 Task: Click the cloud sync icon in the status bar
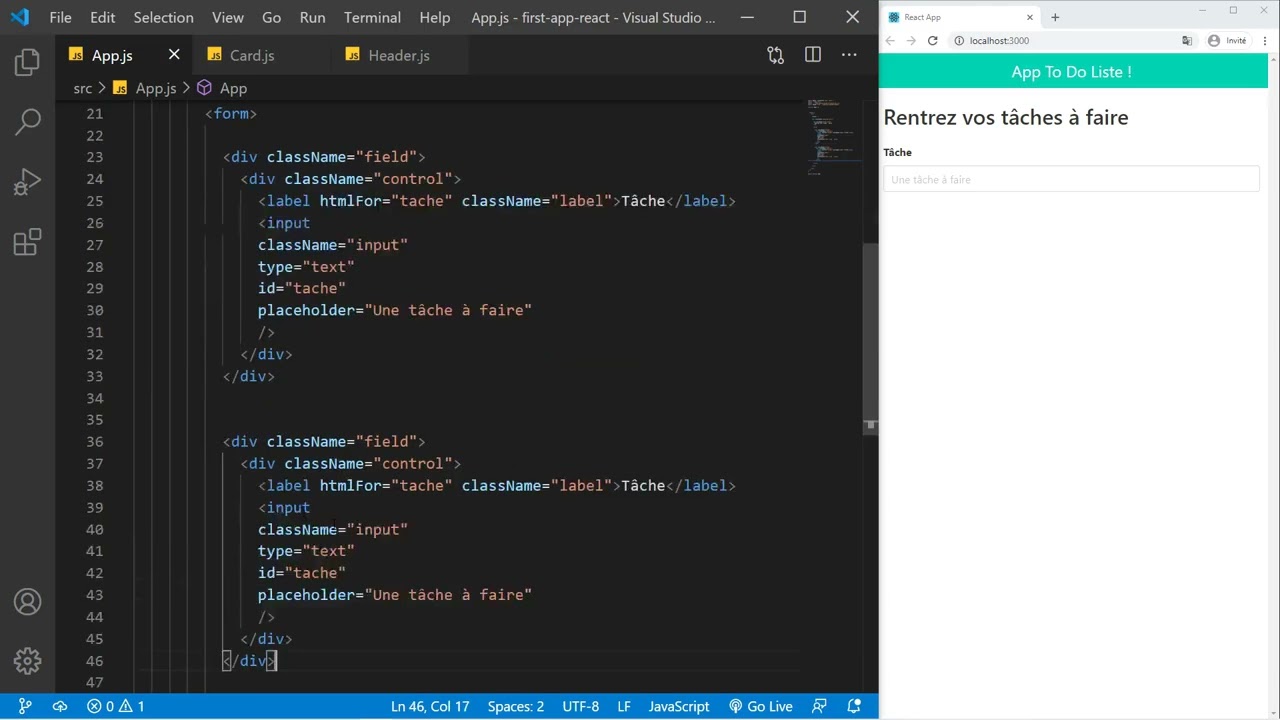(x=60, y=706)
